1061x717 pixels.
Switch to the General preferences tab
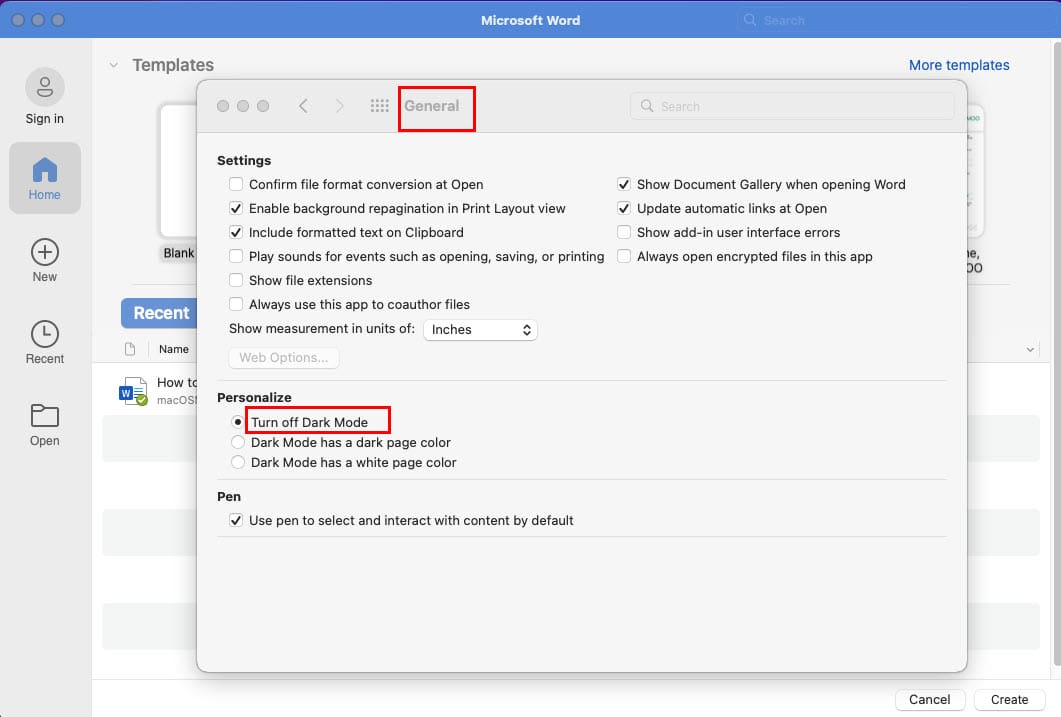tap(436, 105)
